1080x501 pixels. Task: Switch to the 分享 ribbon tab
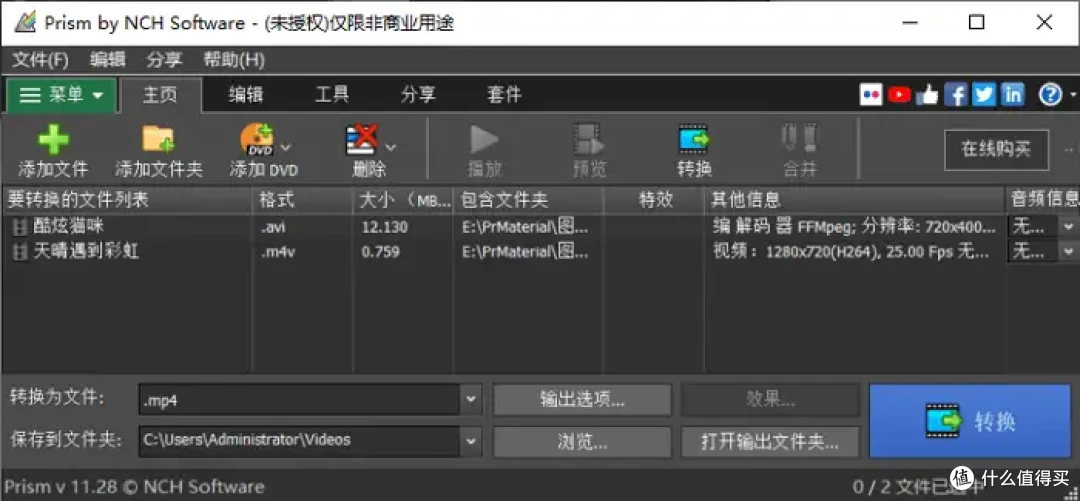(x=418, y=95)
